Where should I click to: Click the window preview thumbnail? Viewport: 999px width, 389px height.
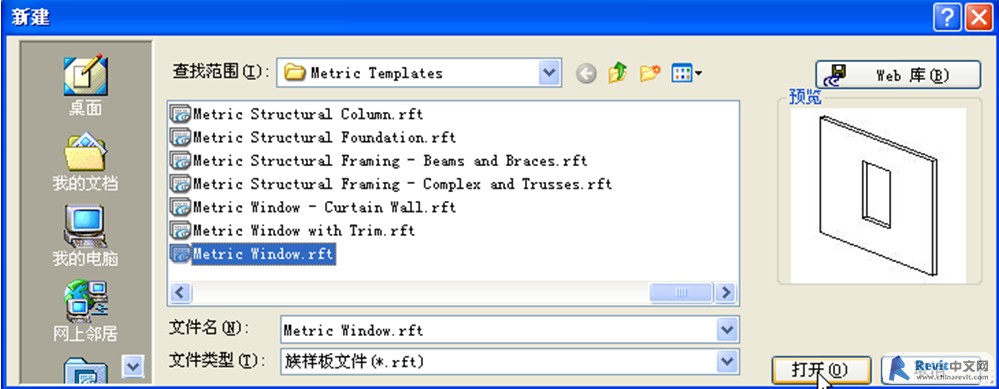[x=879, y=195]
